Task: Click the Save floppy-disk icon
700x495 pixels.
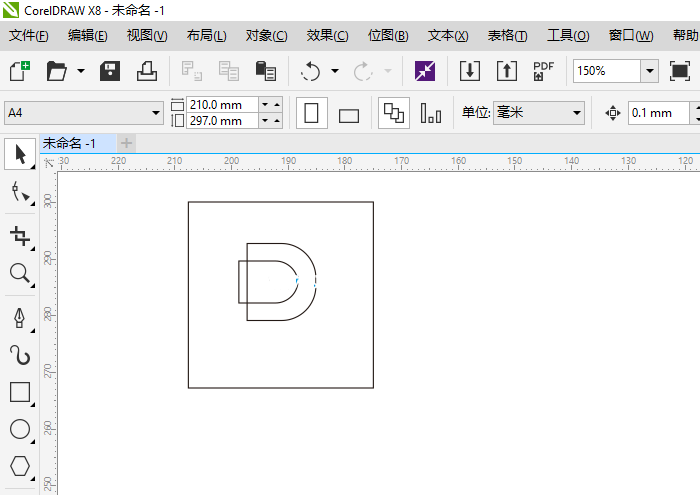Action: click(x=110, y=71)
